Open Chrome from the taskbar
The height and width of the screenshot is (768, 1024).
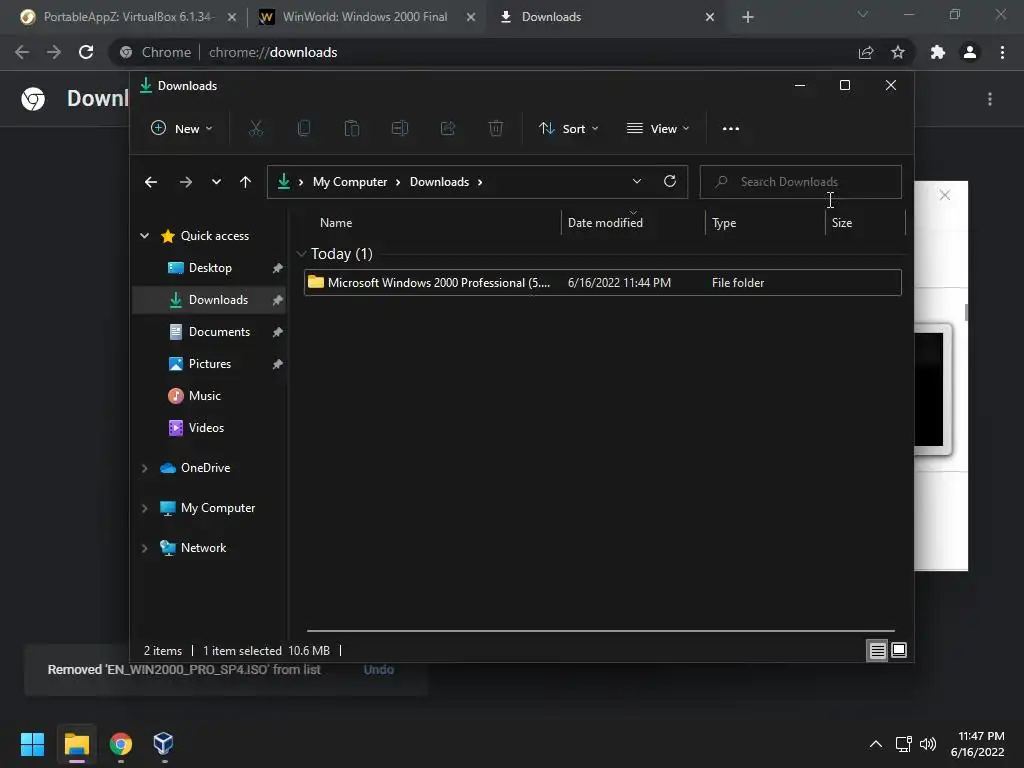121,744
